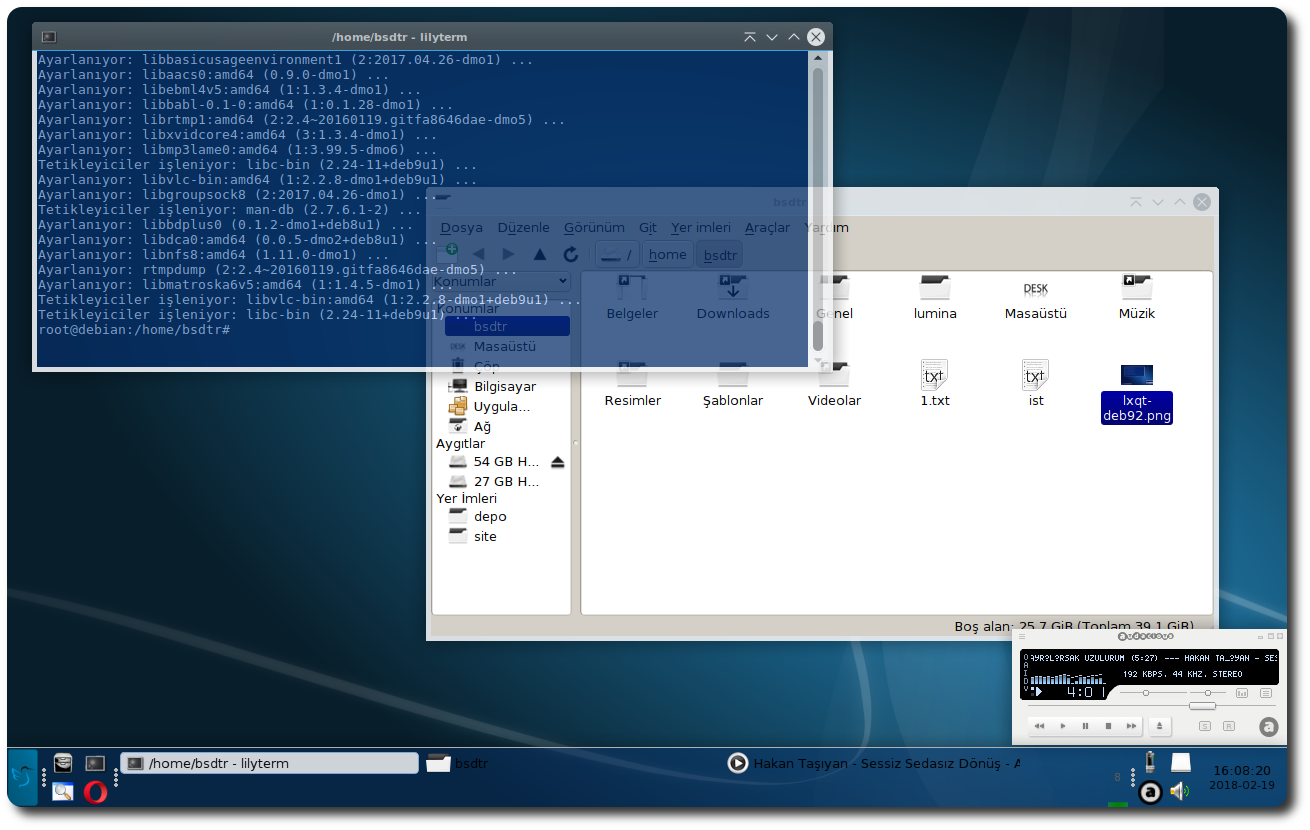Toggle the Audacious playlist window button

point(1266,693)
